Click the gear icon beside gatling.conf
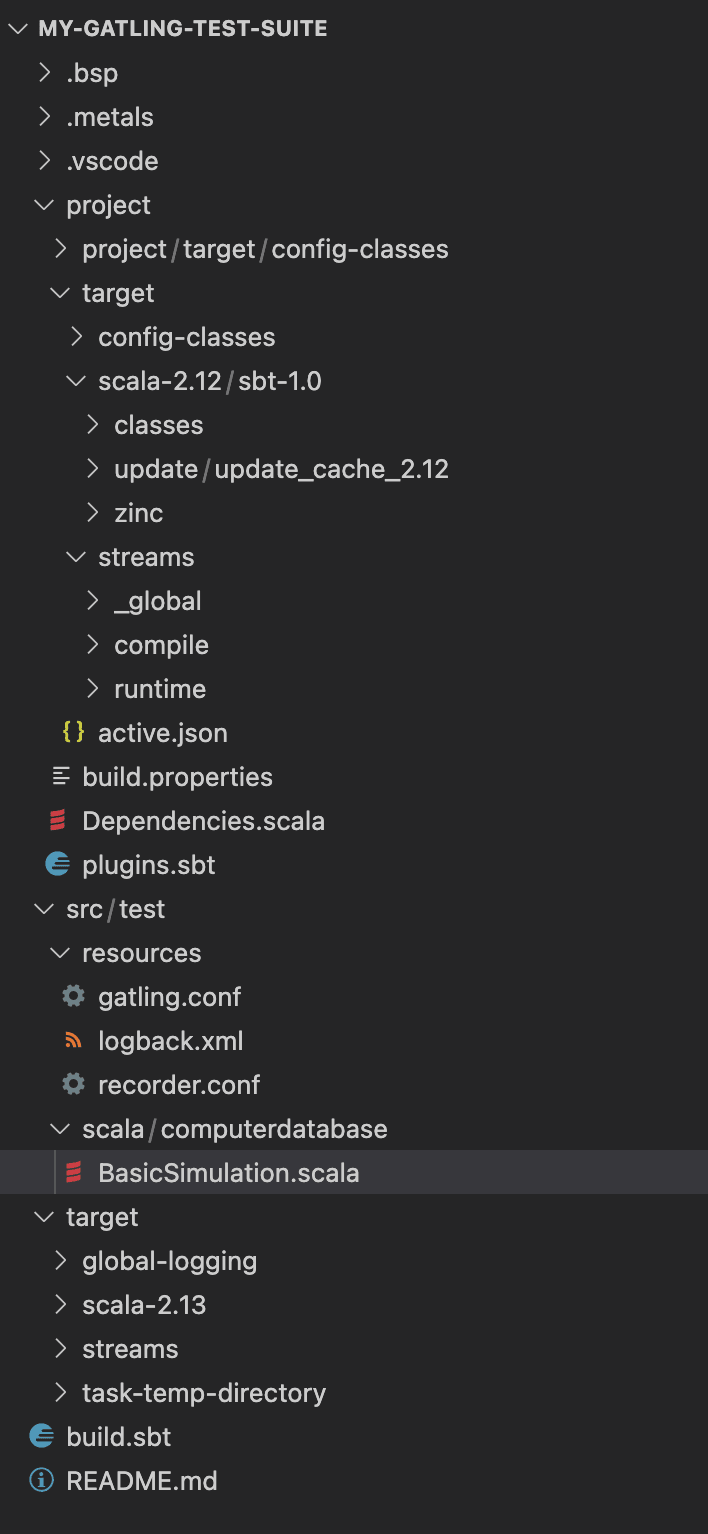The image size is (708, 1534). click(73, 996)
